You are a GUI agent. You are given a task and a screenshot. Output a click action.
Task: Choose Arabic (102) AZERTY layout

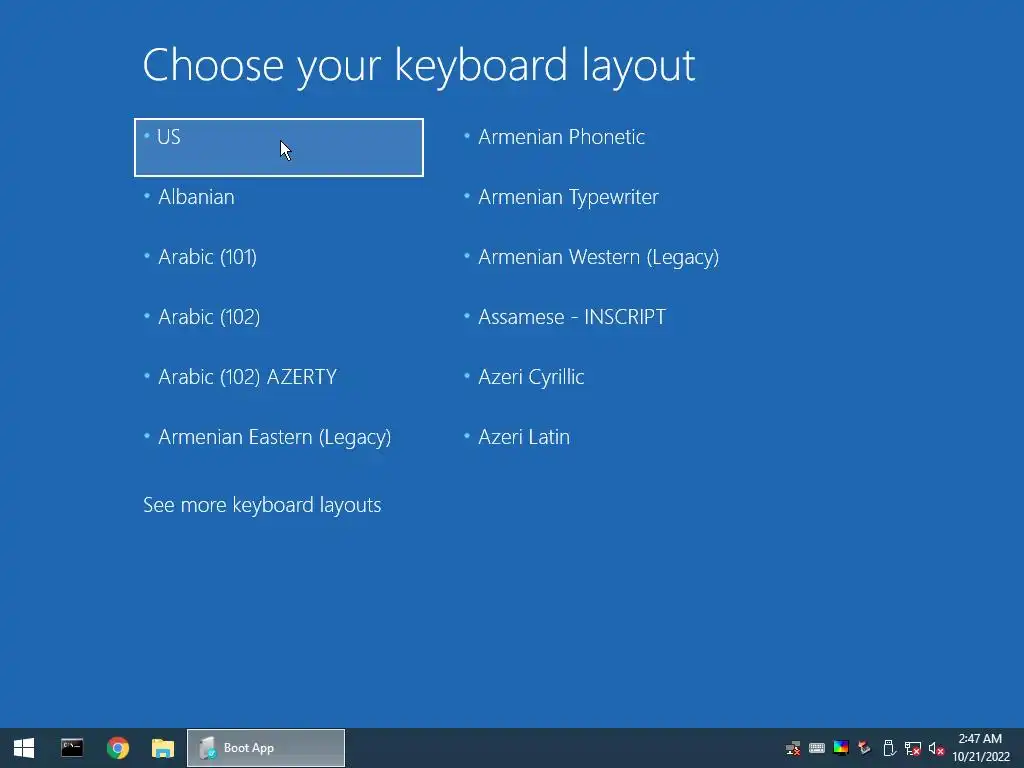pos(248,377)
